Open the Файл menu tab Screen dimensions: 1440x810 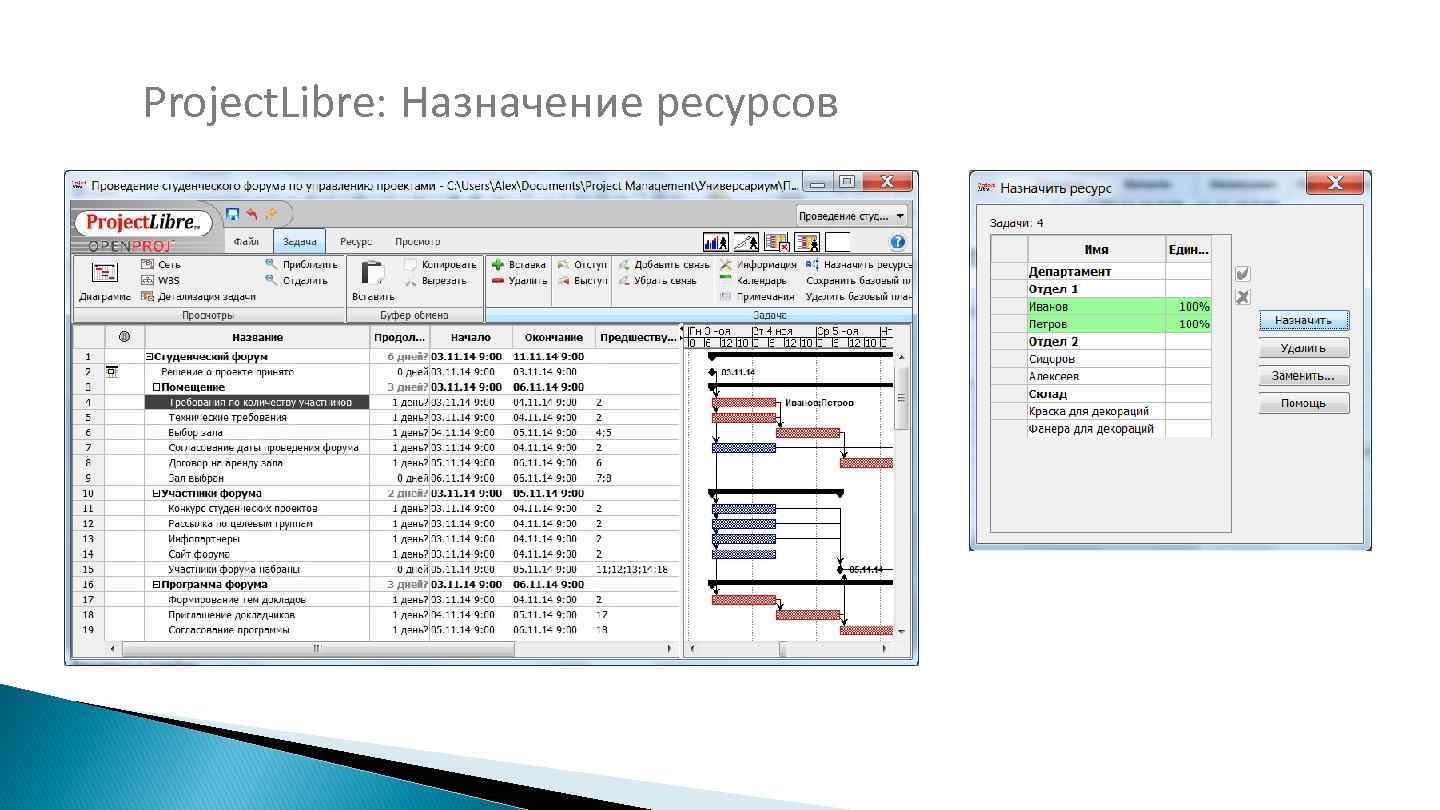[x=246, y=242]
